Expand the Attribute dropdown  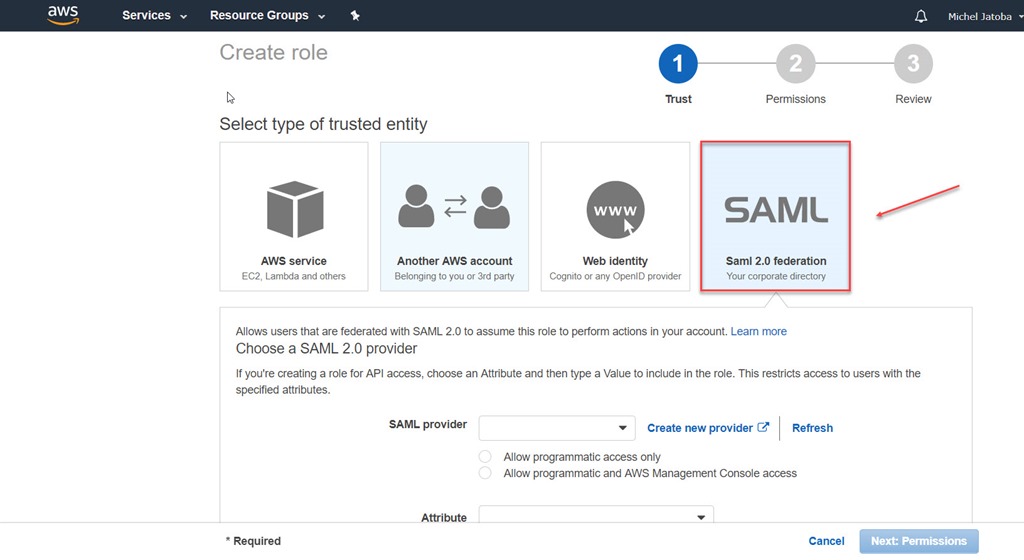coord(596,516)
